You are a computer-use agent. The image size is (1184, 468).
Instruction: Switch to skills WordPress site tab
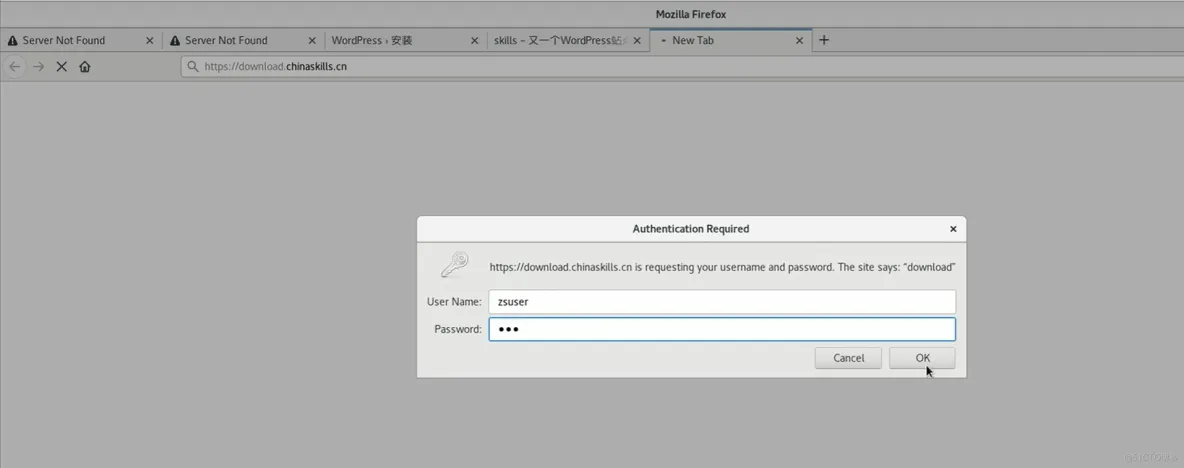(x=567, y=40)
